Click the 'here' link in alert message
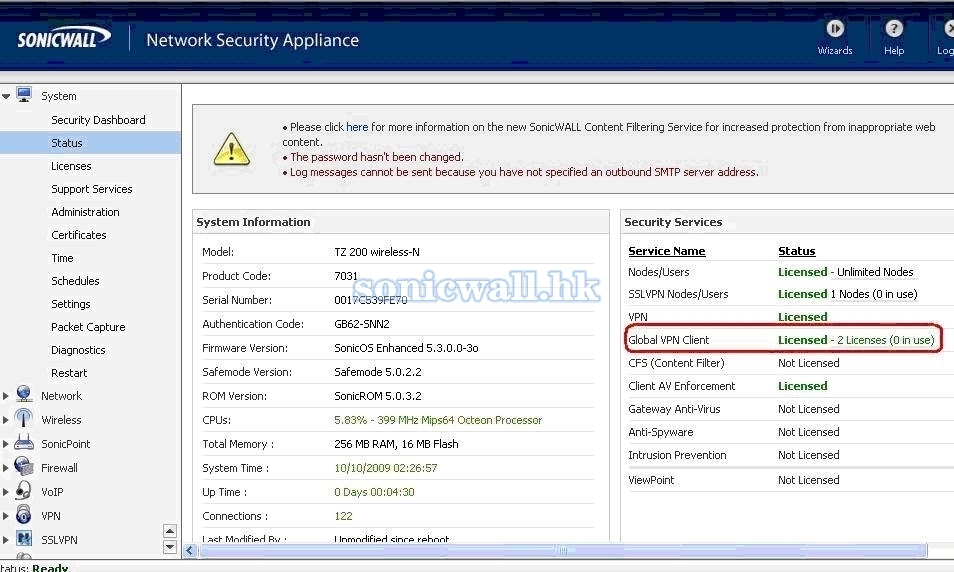 coord(357,127)
